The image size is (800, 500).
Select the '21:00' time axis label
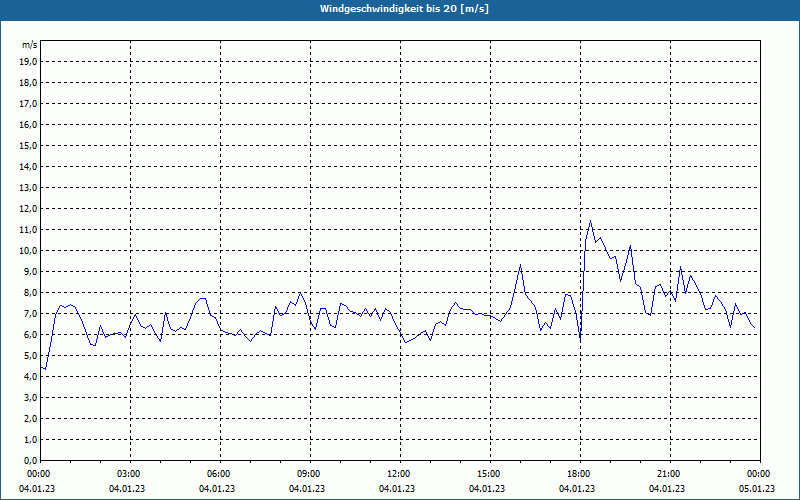(x=669, y=474)
